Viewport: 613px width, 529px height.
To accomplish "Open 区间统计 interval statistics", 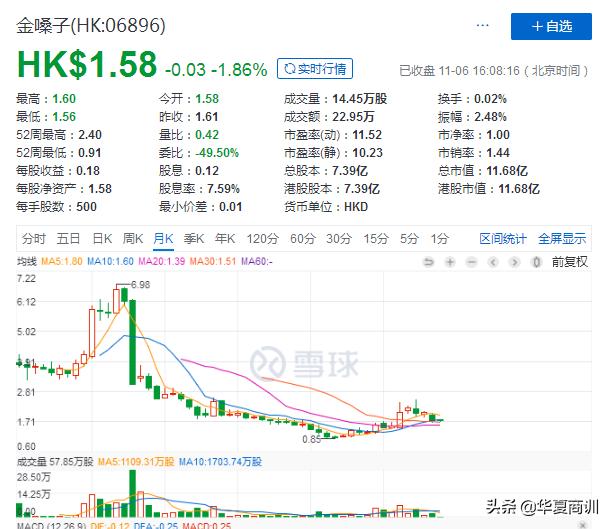I will [x=503, y=238].
